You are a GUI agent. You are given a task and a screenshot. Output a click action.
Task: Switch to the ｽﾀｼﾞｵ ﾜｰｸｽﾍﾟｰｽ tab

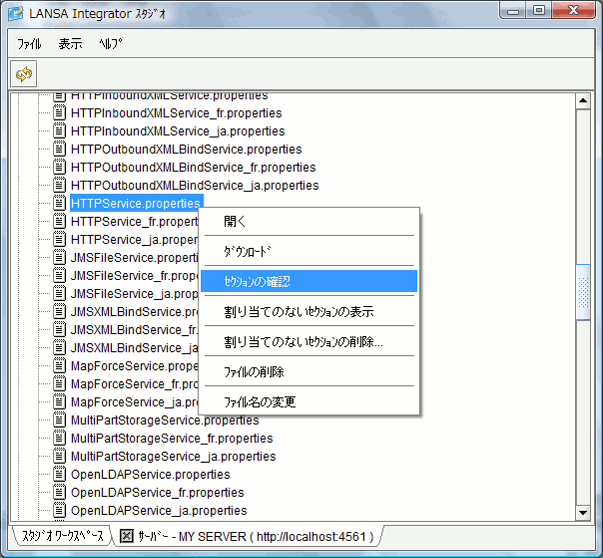(62, 536)
